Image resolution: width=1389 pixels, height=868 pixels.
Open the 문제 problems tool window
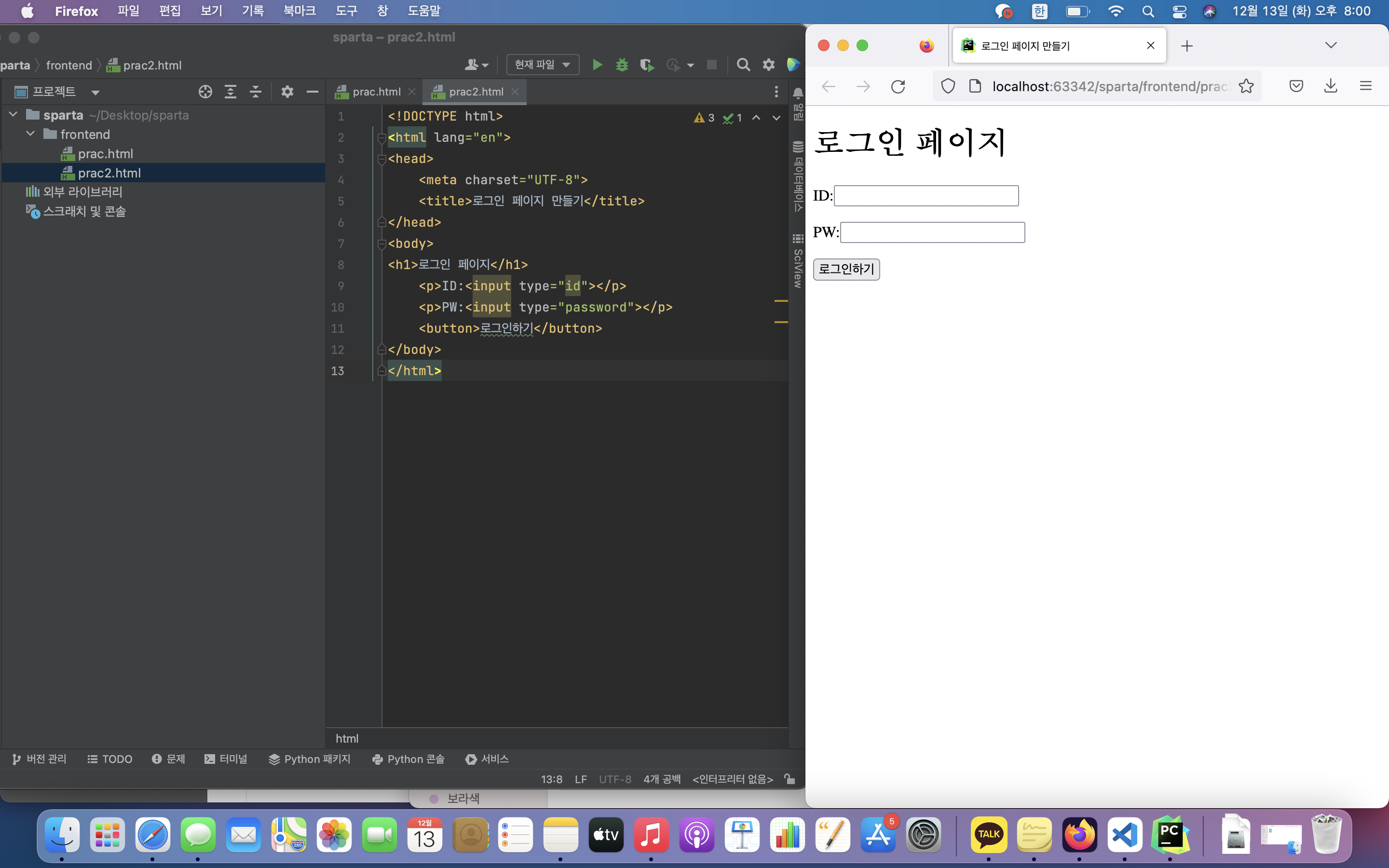(168, 759)
